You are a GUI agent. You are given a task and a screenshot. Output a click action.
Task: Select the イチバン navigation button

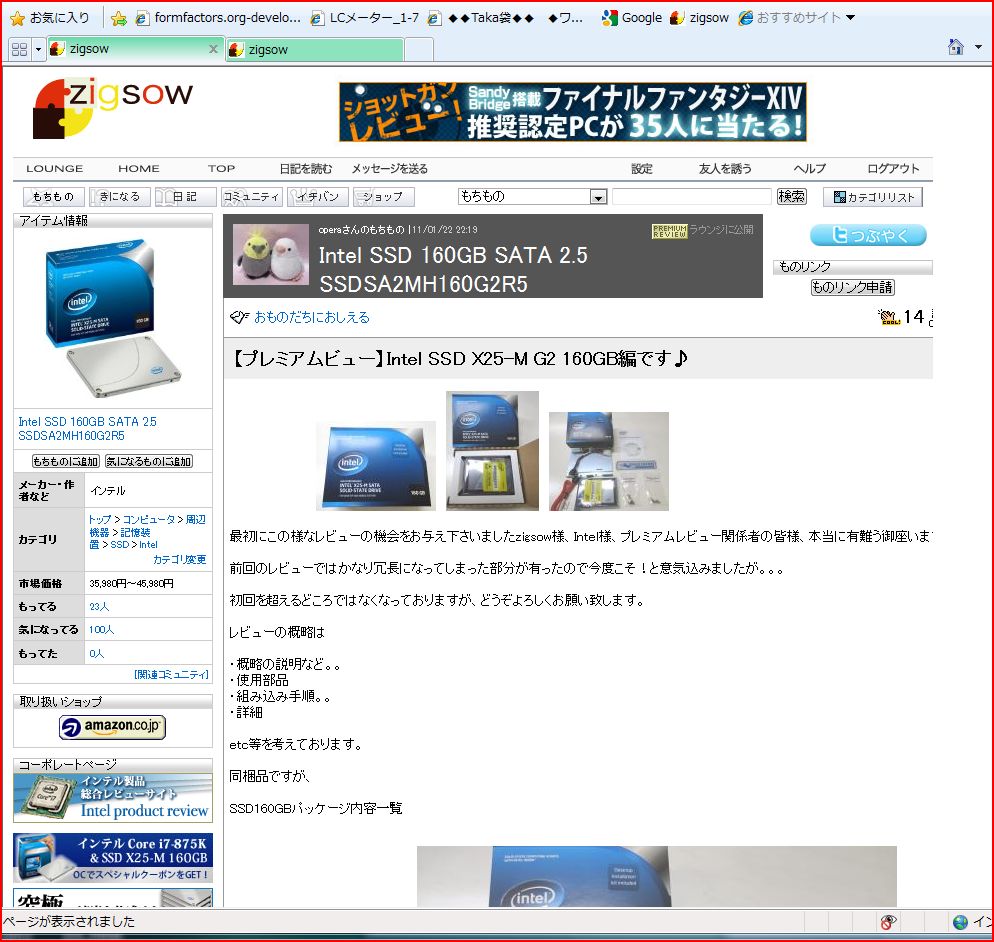(317, 197)
